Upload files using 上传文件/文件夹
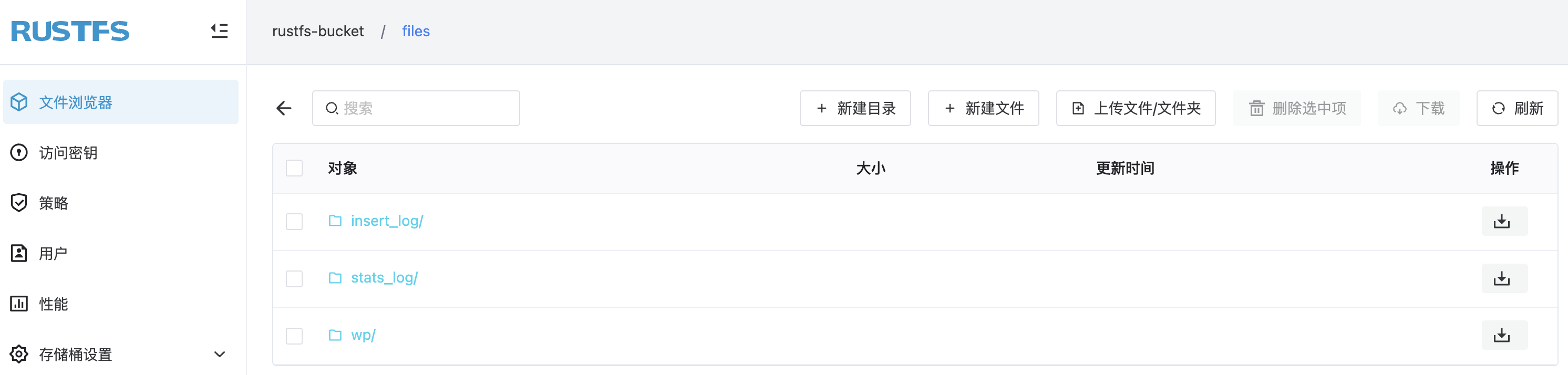 tap(1135, 108)
